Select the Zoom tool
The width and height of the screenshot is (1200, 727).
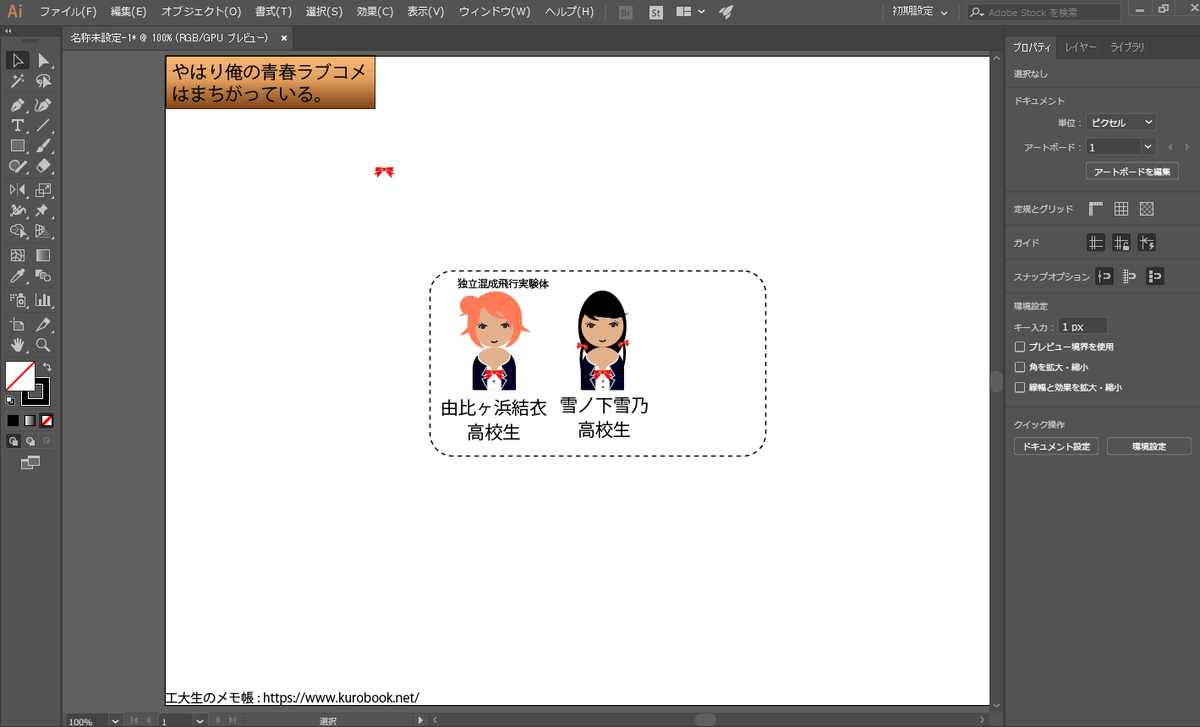point(43,345)
